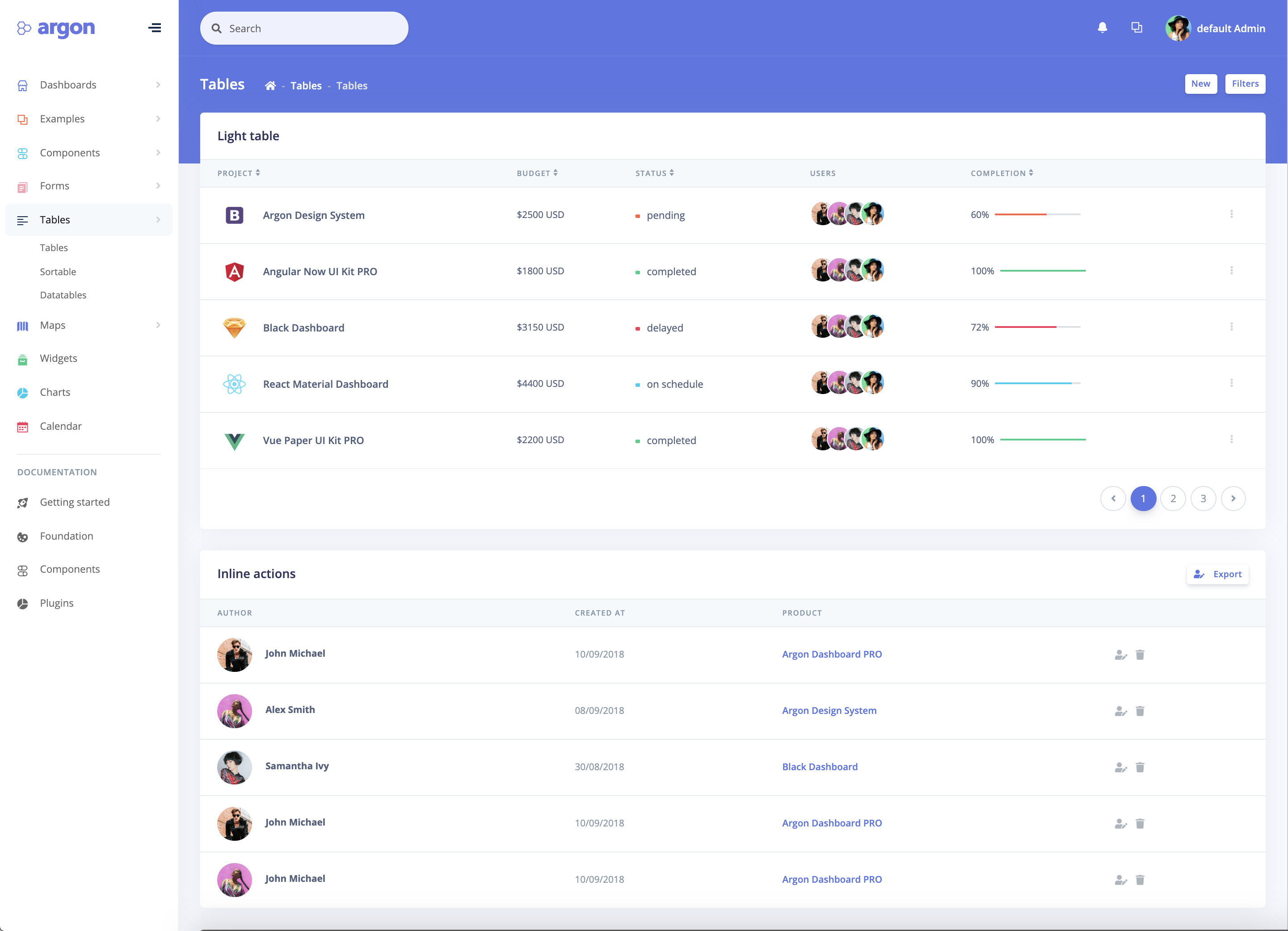The image size is (1288, 931).
Task: Click the 60% completion progress bar
Action: click(x=1037, y=214)
